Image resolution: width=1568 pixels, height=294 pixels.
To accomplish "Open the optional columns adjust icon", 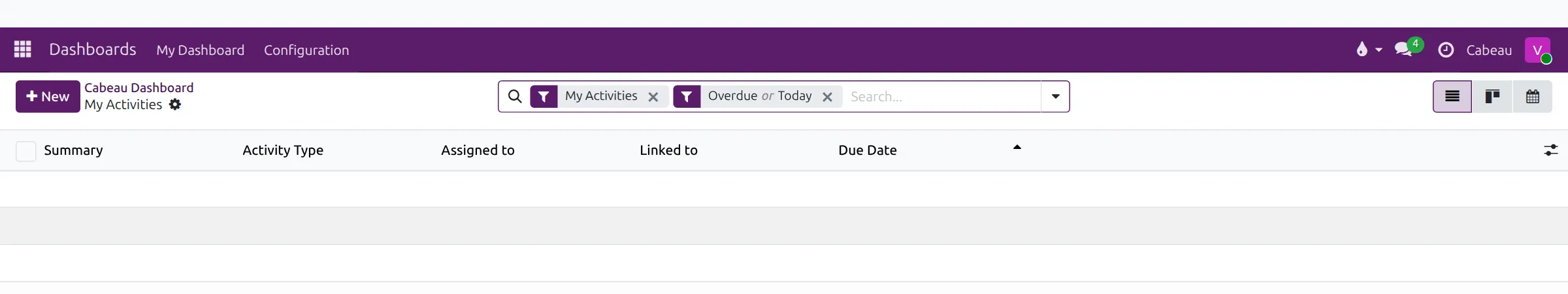I will point(1551,150).
